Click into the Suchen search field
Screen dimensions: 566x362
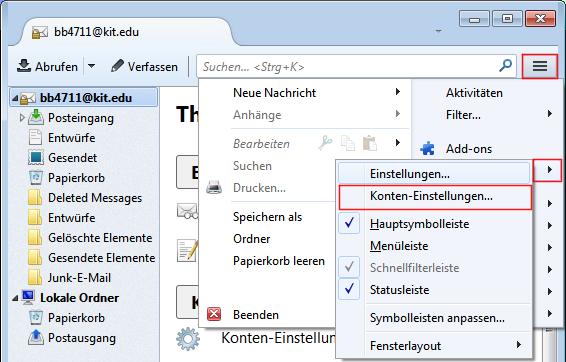tap(348, 66)
